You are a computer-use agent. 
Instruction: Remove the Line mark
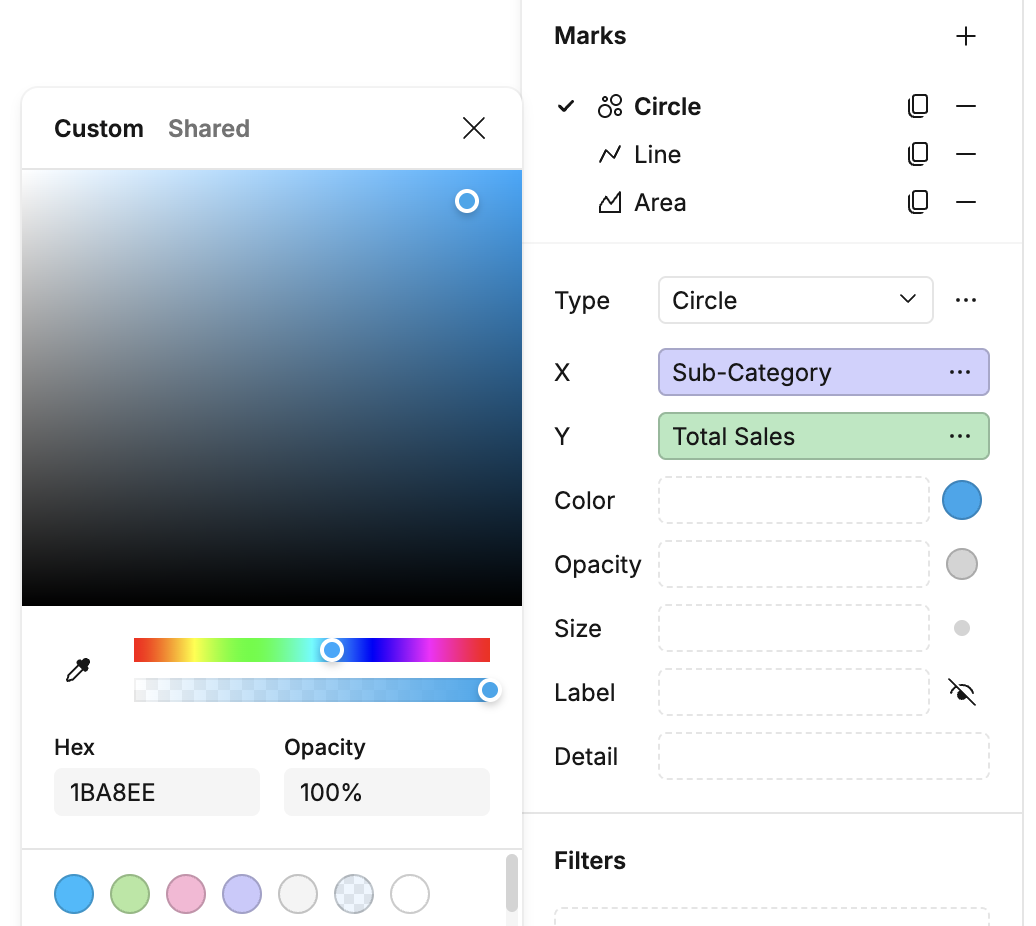[x=965, y=155]
